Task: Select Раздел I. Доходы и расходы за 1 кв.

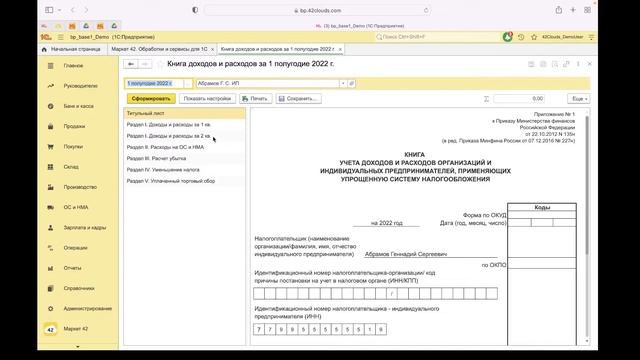Action: [x=184, y=124]
